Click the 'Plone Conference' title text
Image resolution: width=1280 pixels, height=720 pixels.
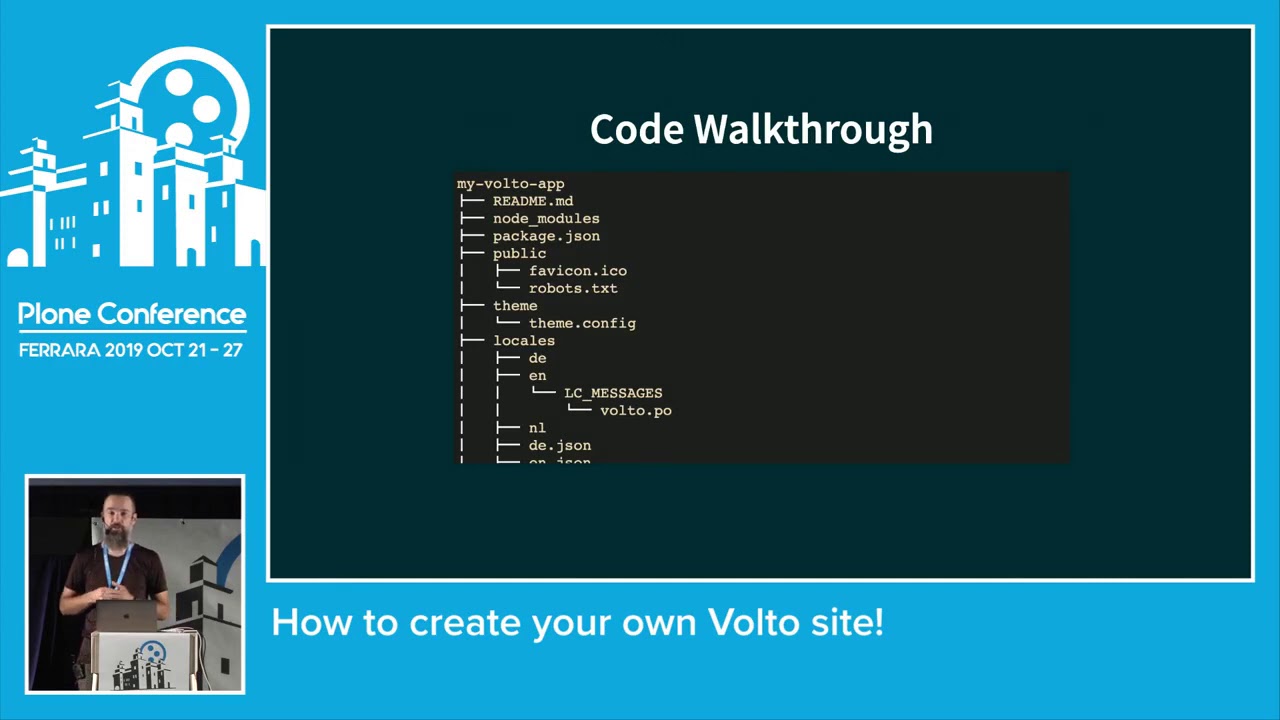(x=132, y=315)
